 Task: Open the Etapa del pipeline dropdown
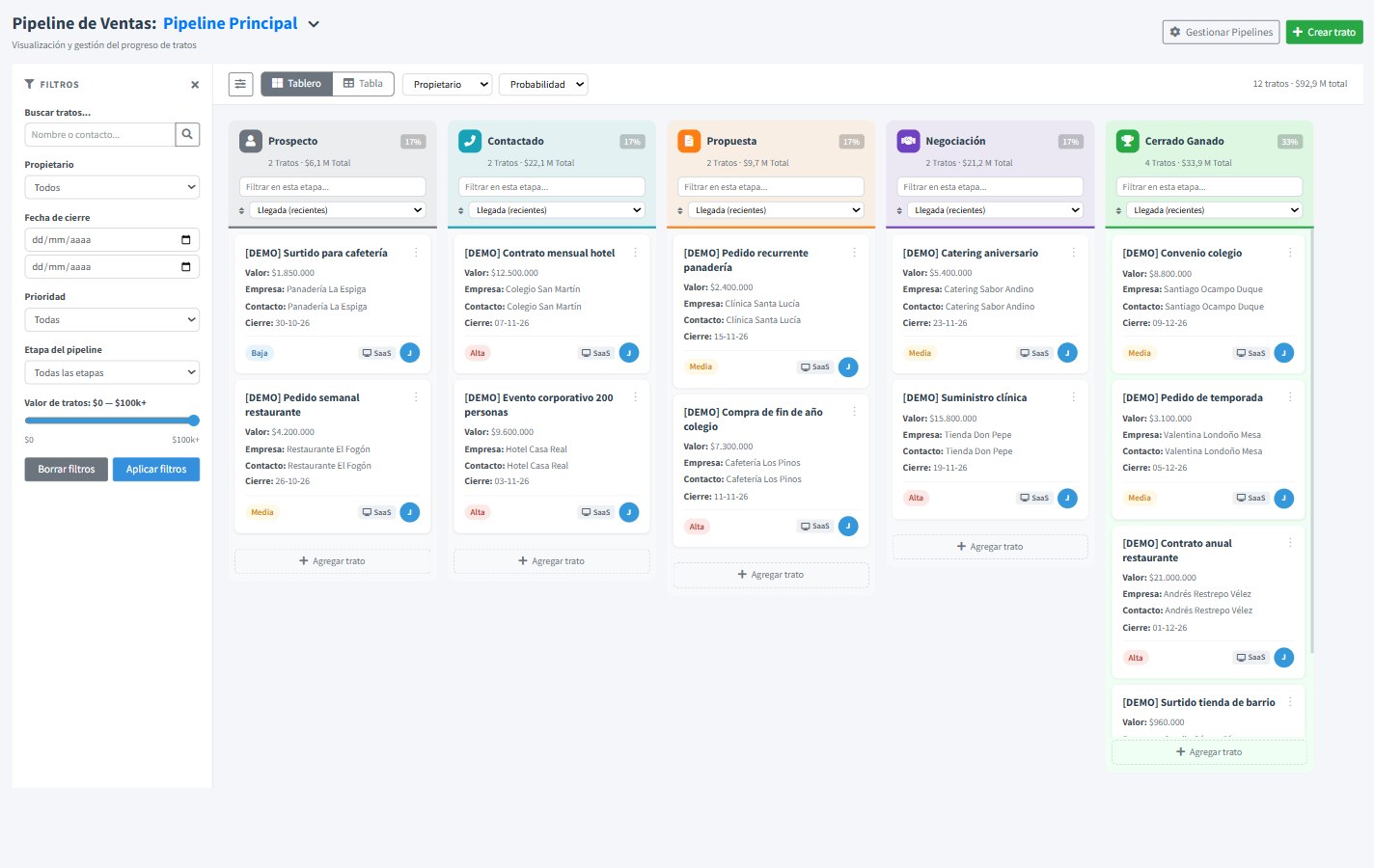[112, 372]
